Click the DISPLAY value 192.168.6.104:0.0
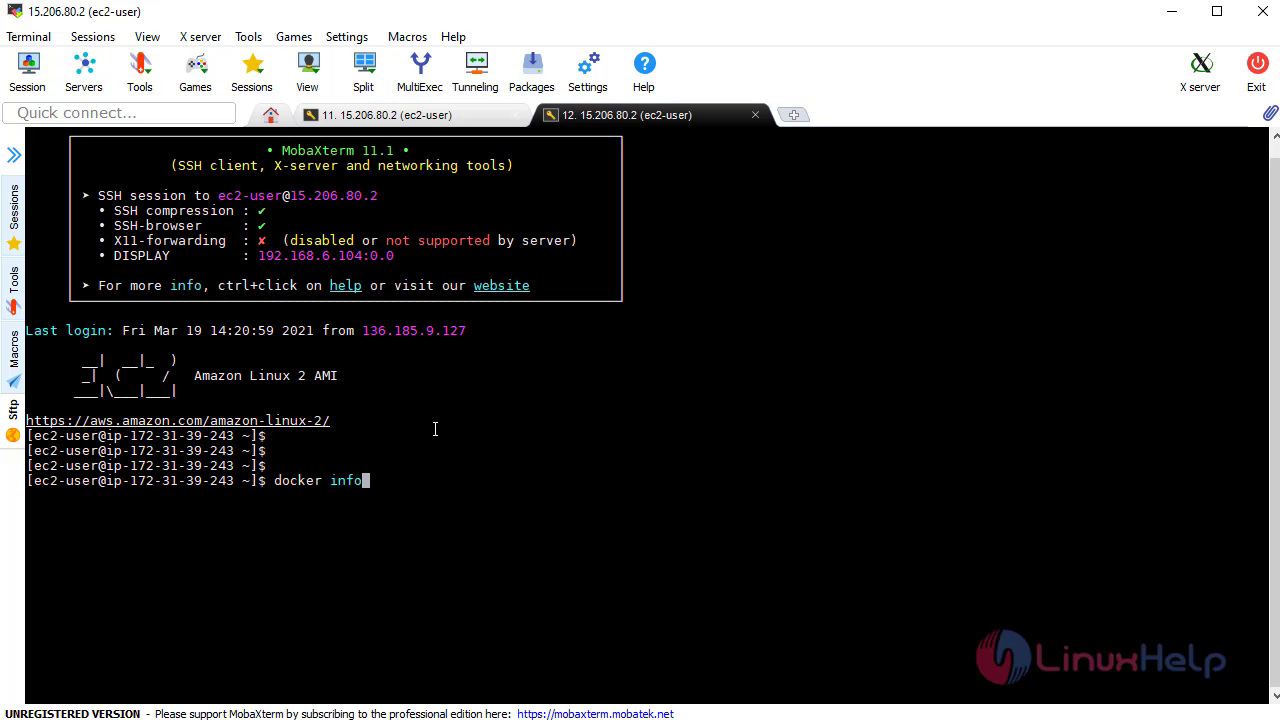 coord(326,256)
